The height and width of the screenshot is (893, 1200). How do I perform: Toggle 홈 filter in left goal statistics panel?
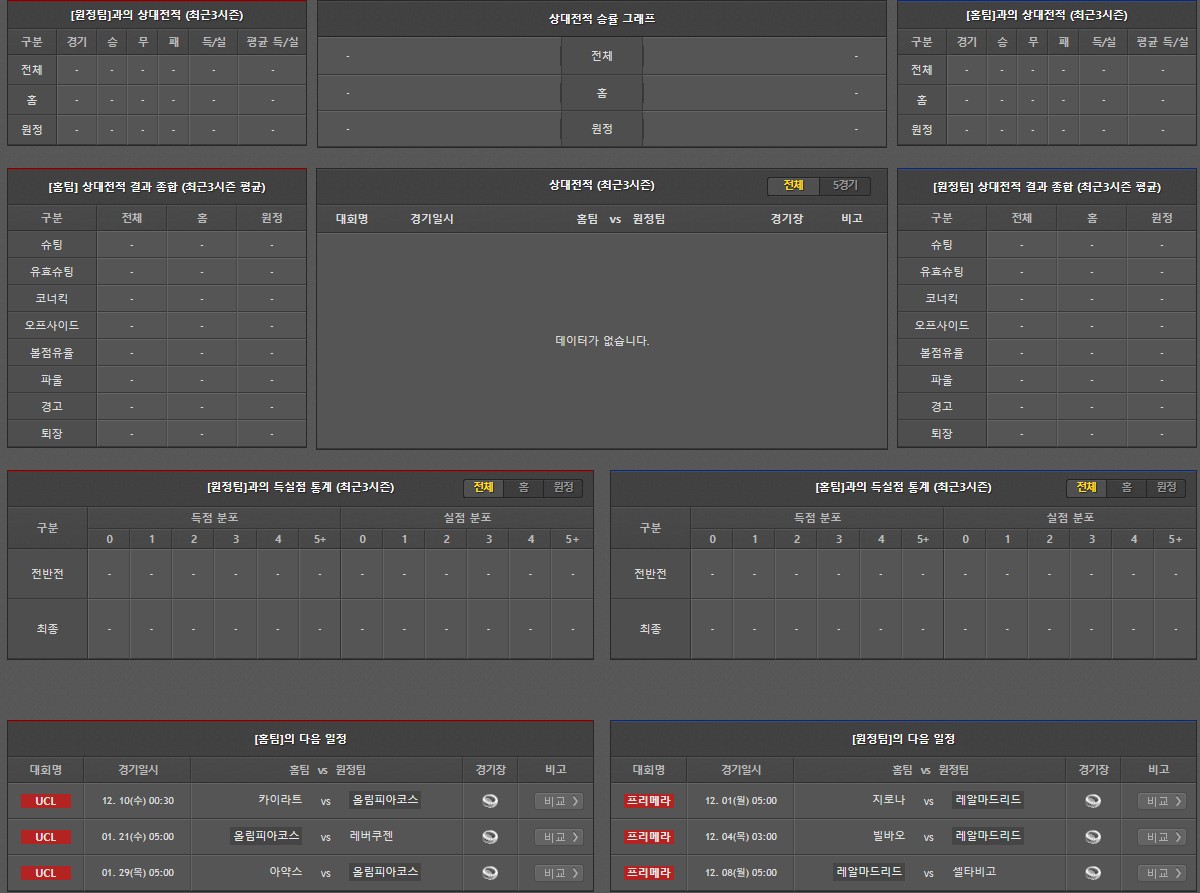coord(523,487)
